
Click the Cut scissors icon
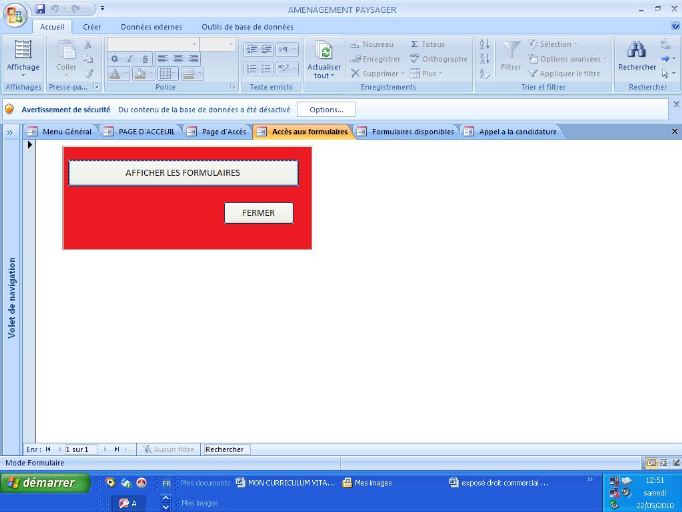click(88, 44)
